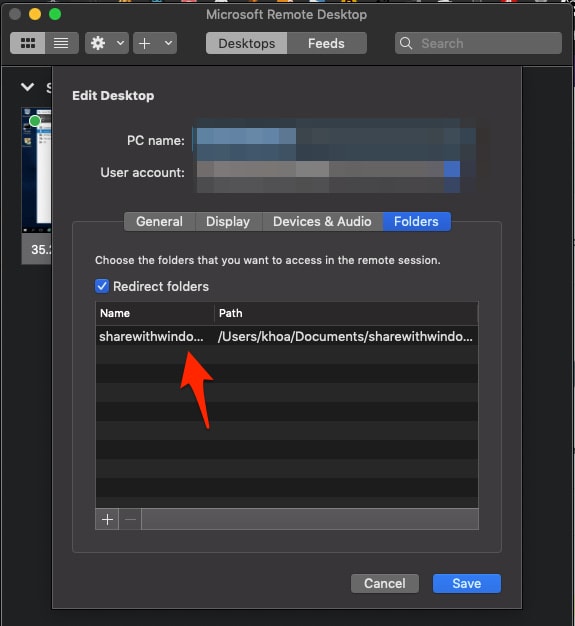Click the PC name field
Image resolution: width=575 pixels, height=626 pixels.
[334, 140]
